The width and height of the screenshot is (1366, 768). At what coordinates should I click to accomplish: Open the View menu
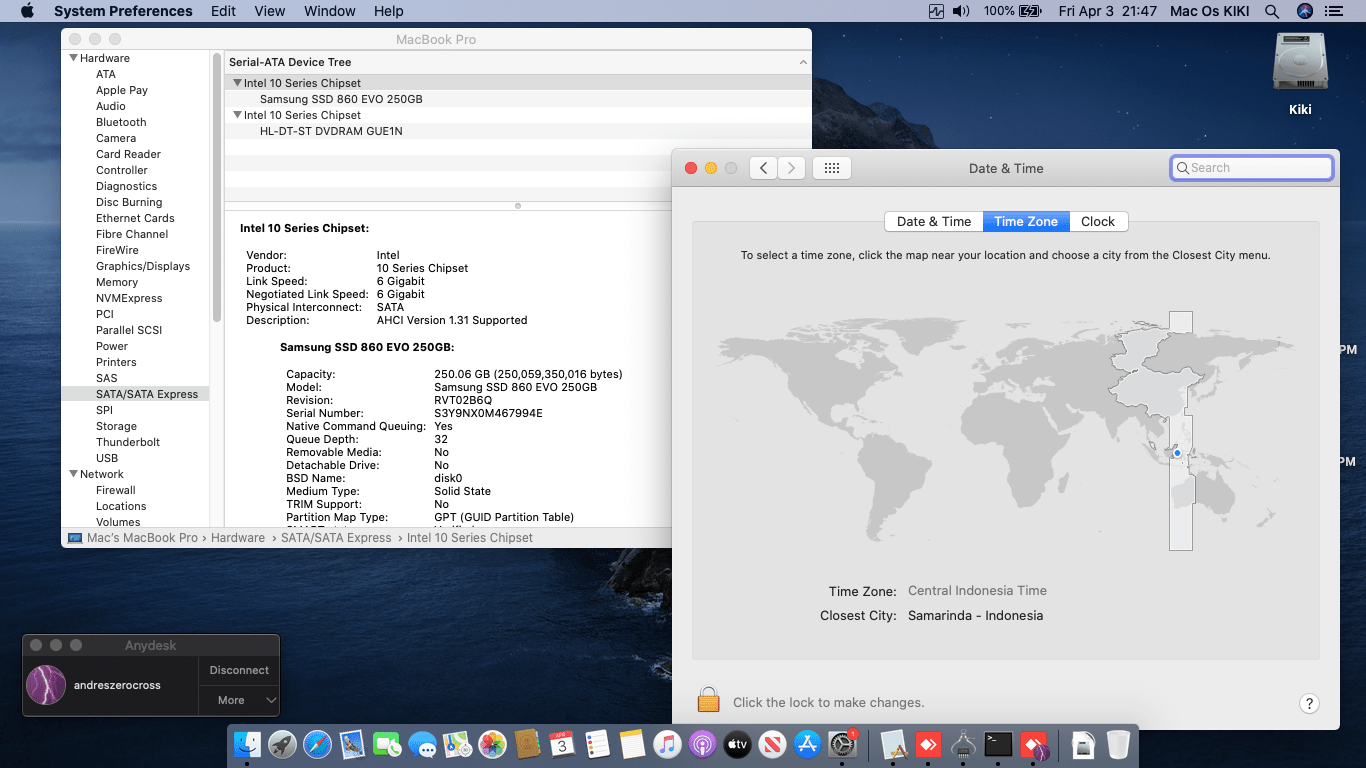270,11
